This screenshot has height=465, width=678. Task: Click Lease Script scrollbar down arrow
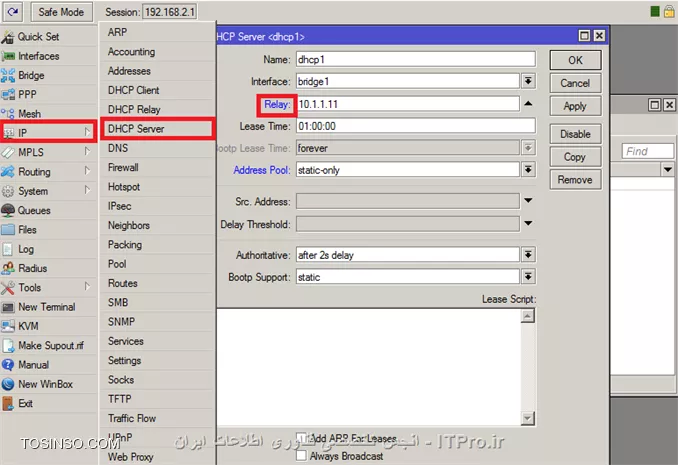[528, 418]
